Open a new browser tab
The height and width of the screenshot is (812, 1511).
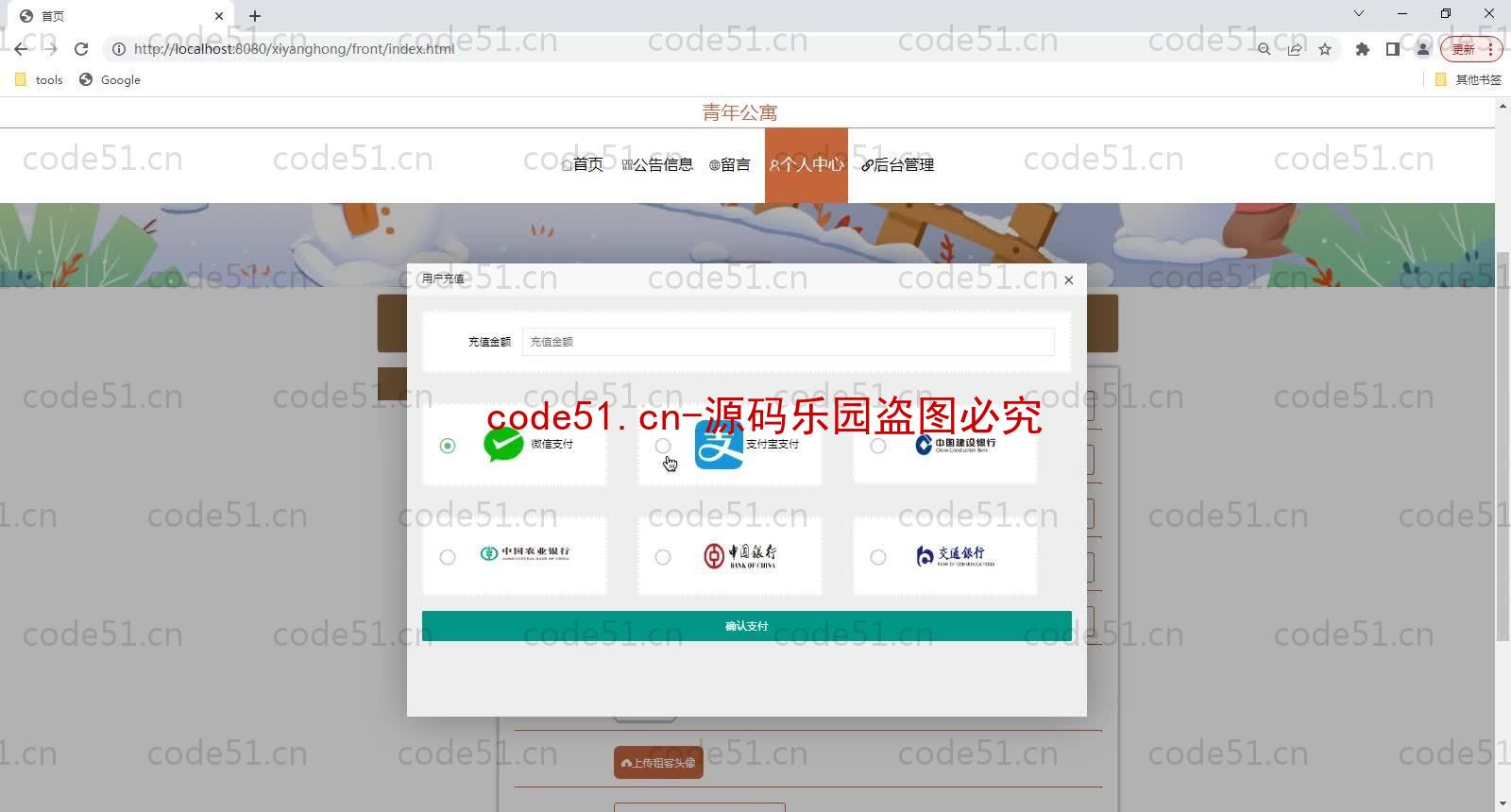[255, 16]
